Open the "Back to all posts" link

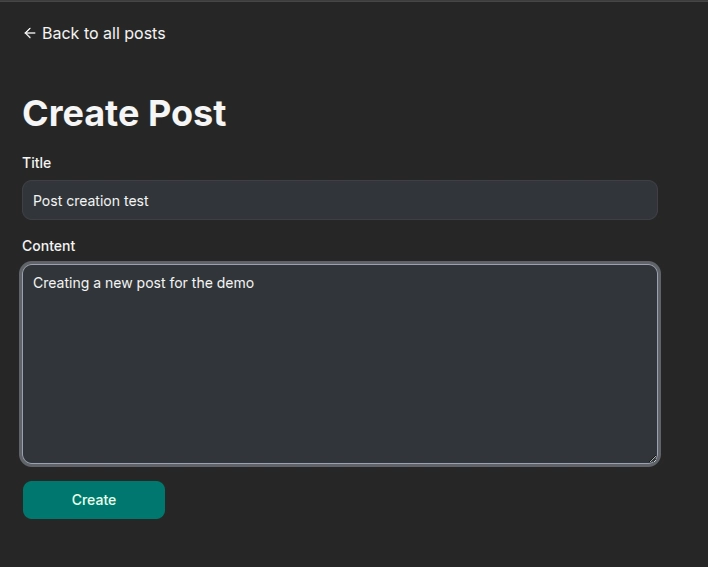[103, 33]
